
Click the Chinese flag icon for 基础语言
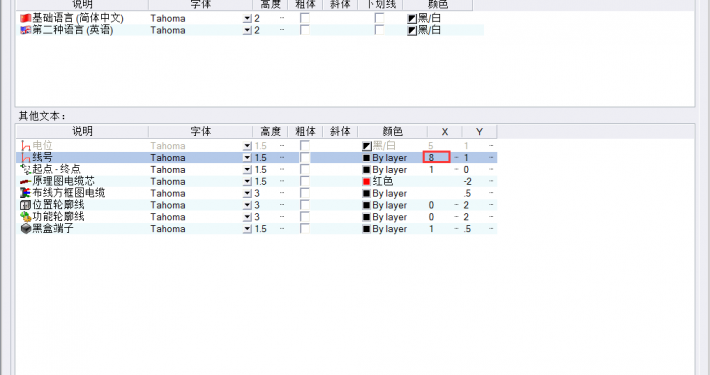coord(25,19)
